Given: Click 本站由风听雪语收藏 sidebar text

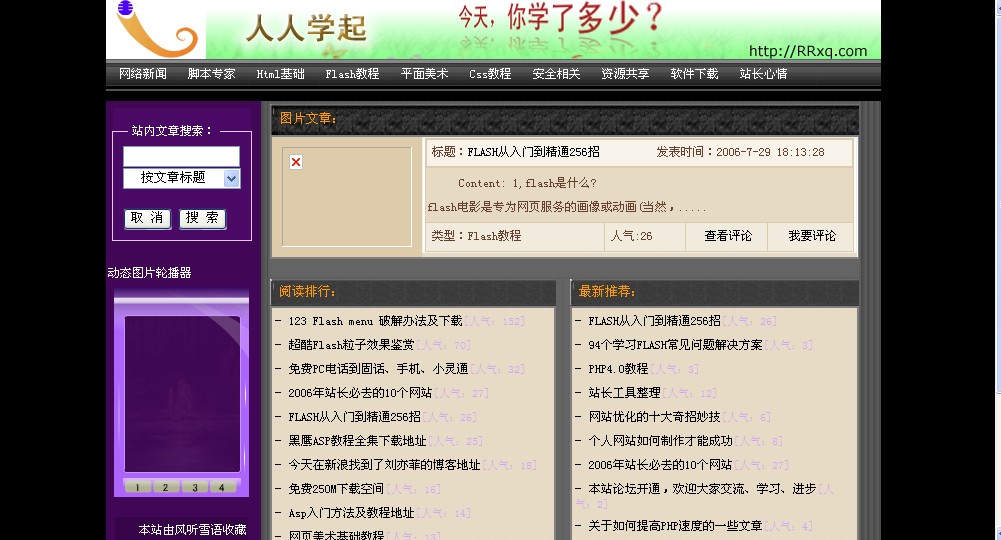Looking at the screenshot, I should coord(192,530).
